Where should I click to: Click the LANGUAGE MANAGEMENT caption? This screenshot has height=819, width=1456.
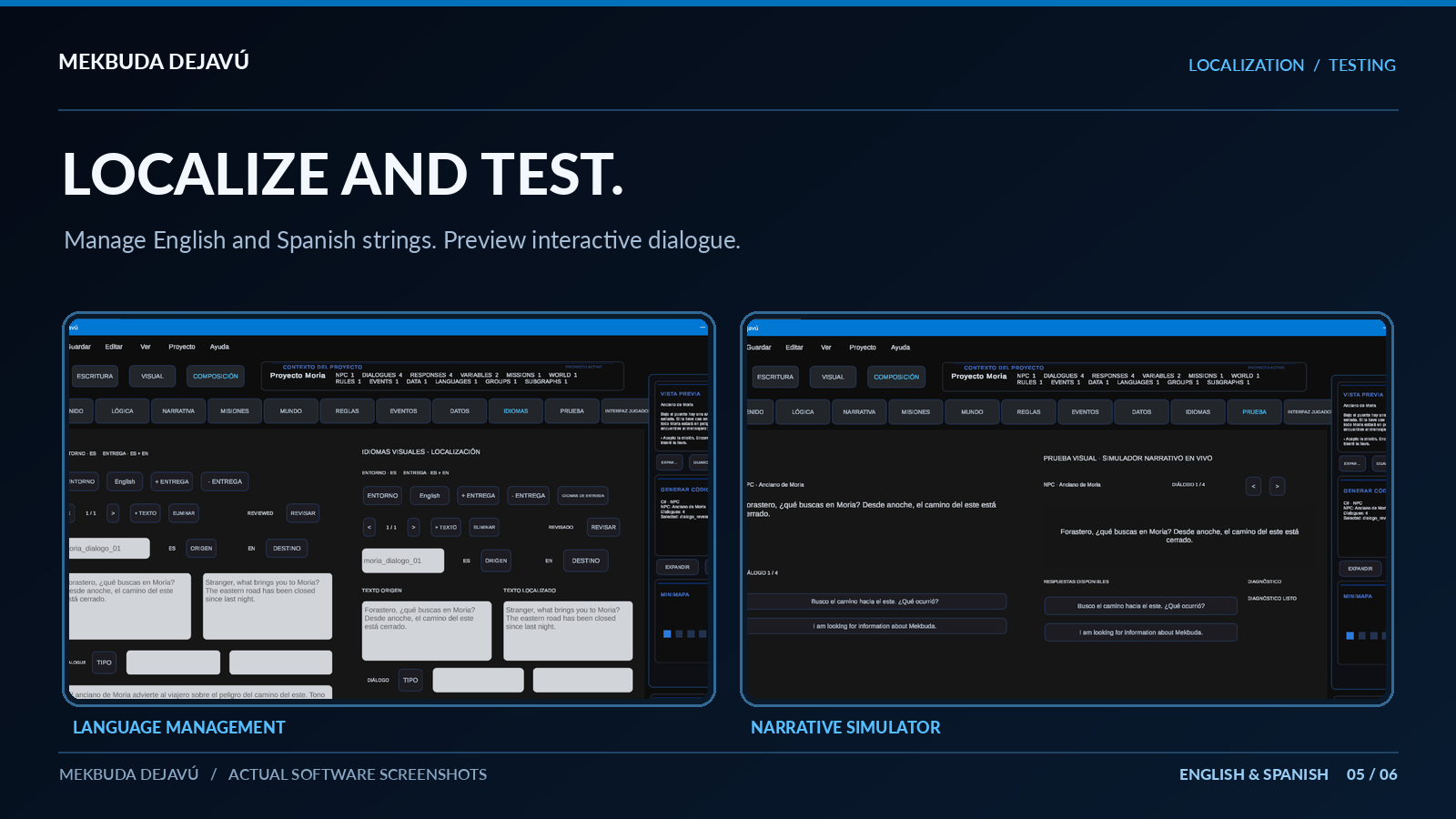coord(179,727)
